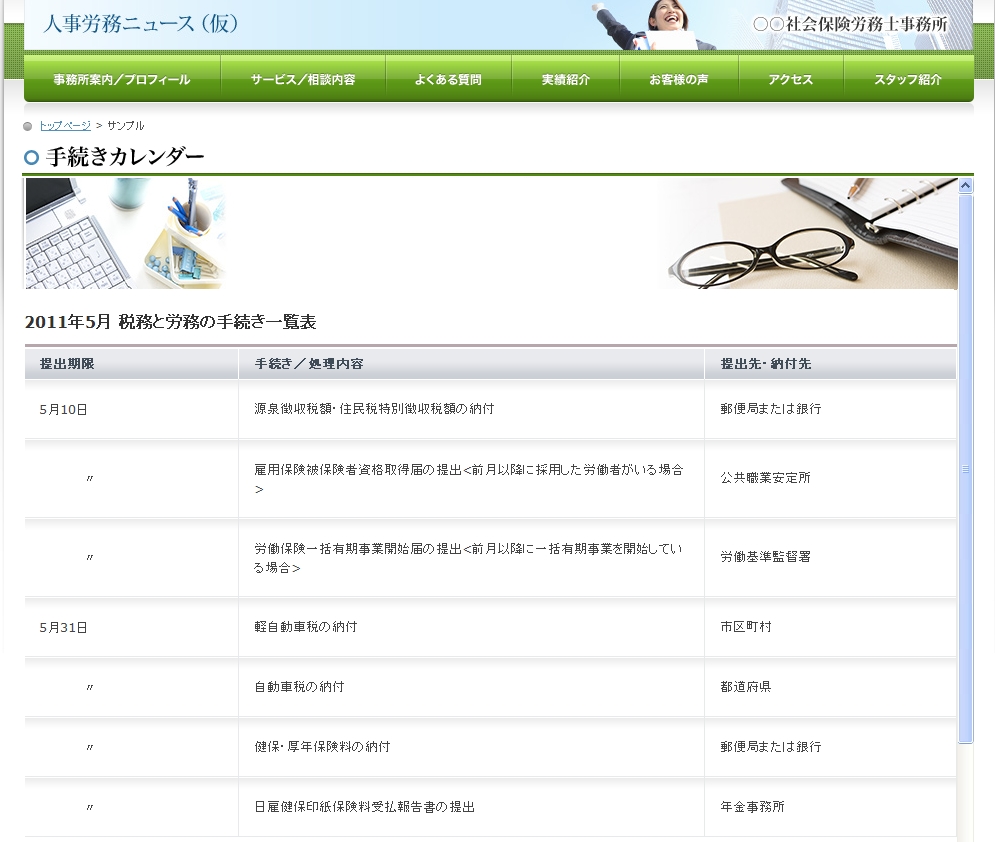Screen dimensions: 995x842
Task: Click the 雇用保険被保険者資格取得届の提出 cell
Action: click(x=469, y=479)
